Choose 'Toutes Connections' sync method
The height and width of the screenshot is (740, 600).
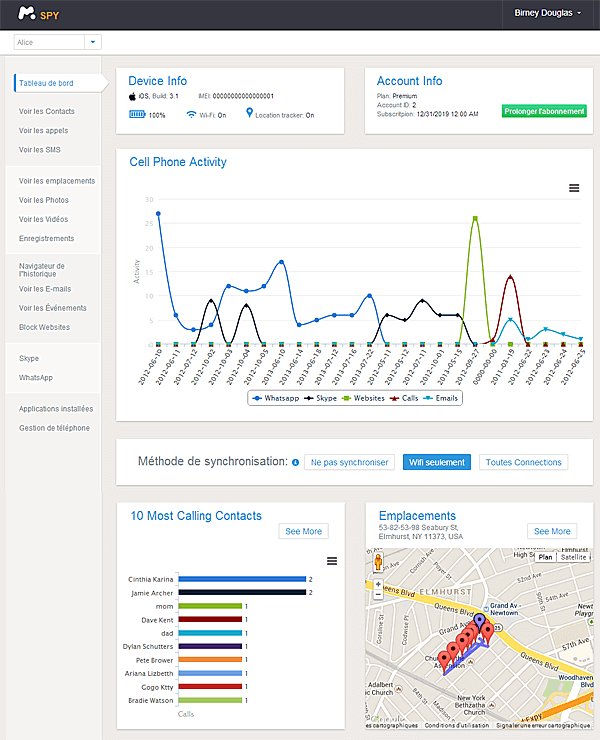click(523, 463)
